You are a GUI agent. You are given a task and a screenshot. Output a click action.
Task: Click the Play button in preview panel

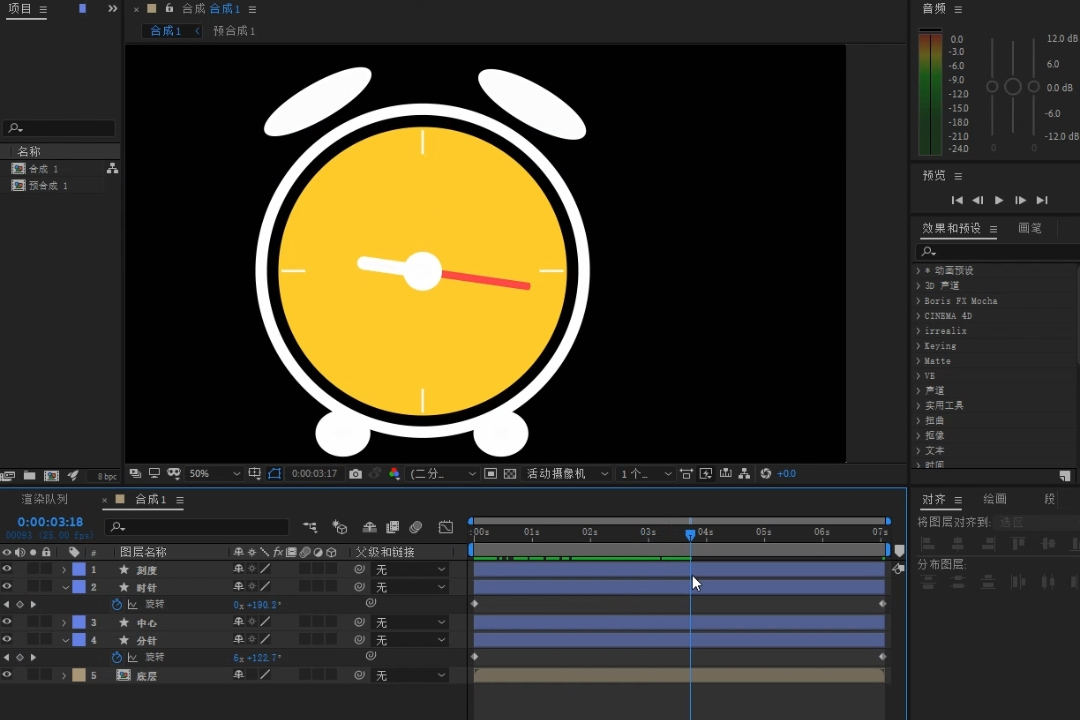[999, 200]
